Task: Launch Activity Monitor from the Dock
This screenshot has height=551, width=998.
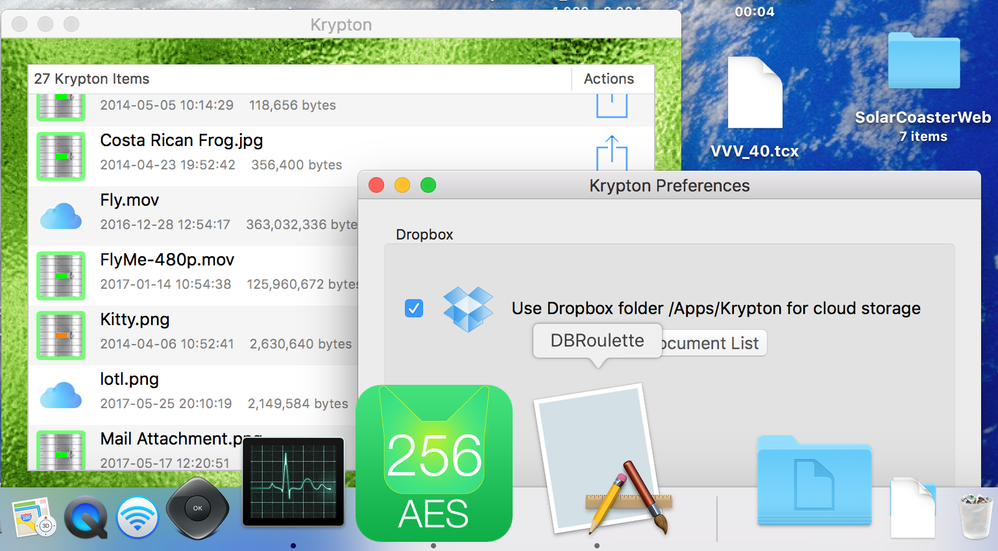Action: click(x=293, y=482)
